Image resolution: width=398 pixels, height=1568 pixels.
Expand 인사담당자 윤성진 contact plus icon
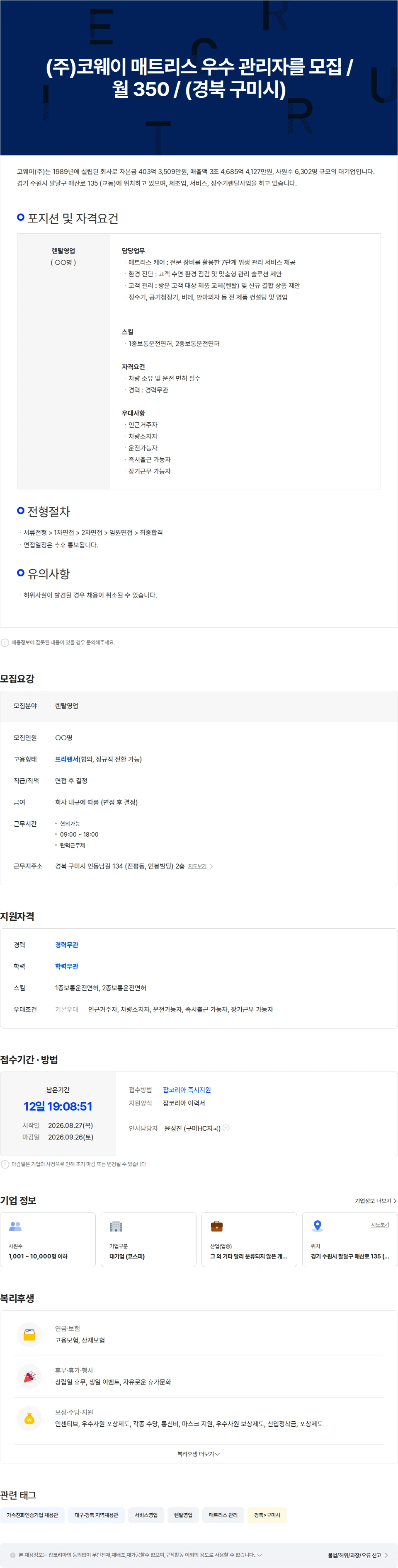226,1128
